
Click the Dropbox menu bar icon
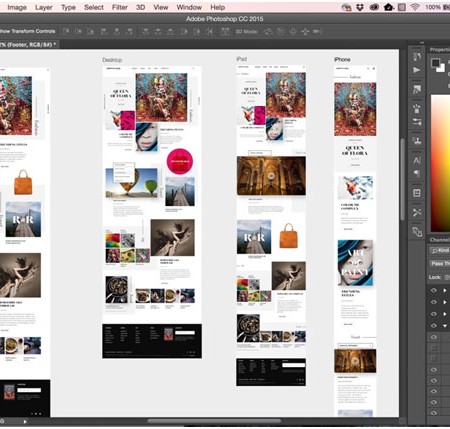coord(360,7)
